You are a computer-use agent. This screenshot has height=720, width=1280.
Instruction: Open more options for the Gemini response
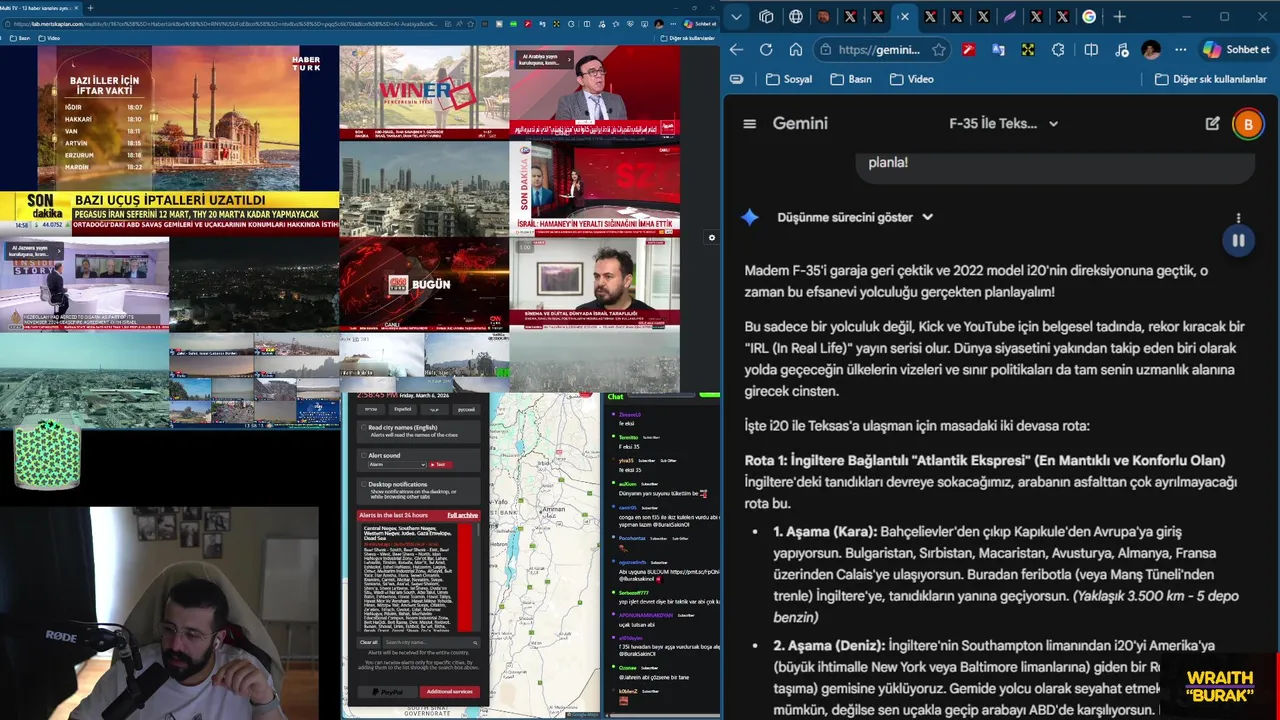point(1238,218)
